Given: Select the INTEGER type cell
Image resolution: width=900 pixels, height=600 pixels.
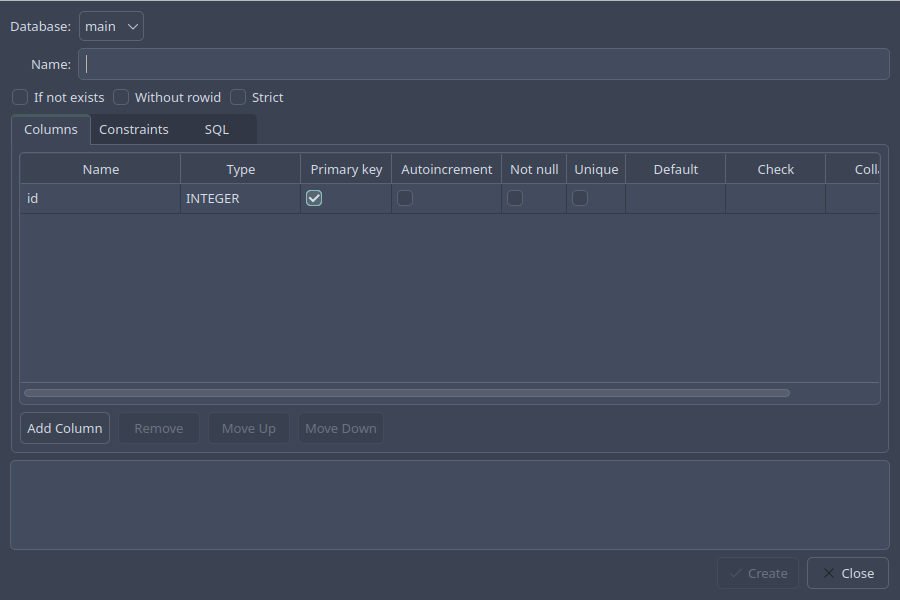Looking at the screenshot, I should click(240, 199).
